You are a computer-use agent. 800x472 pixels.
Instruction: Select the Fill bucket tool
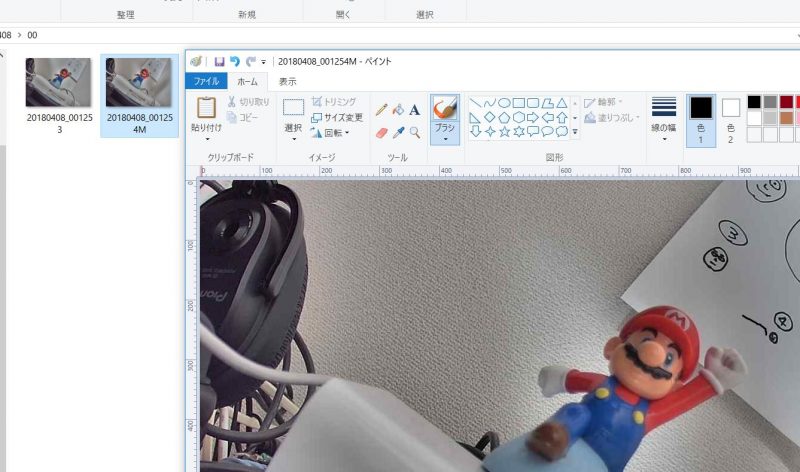point(398,109)
